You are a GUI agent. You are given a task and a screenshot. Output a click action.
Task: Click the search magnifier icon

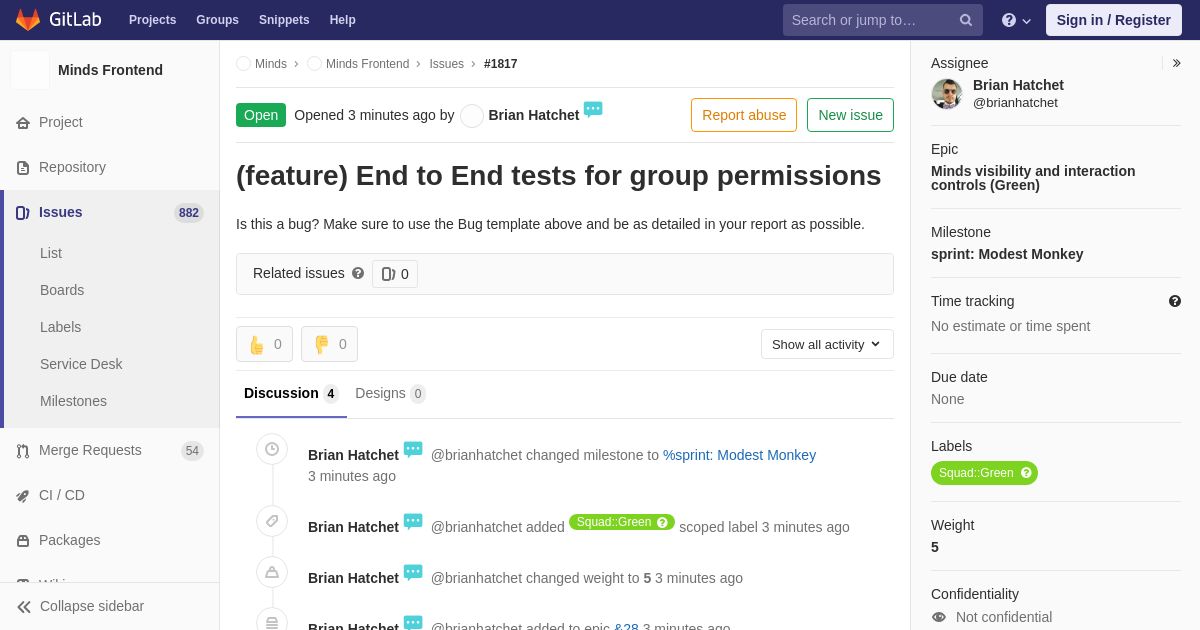pyautogui.click(x=965, y=20)
